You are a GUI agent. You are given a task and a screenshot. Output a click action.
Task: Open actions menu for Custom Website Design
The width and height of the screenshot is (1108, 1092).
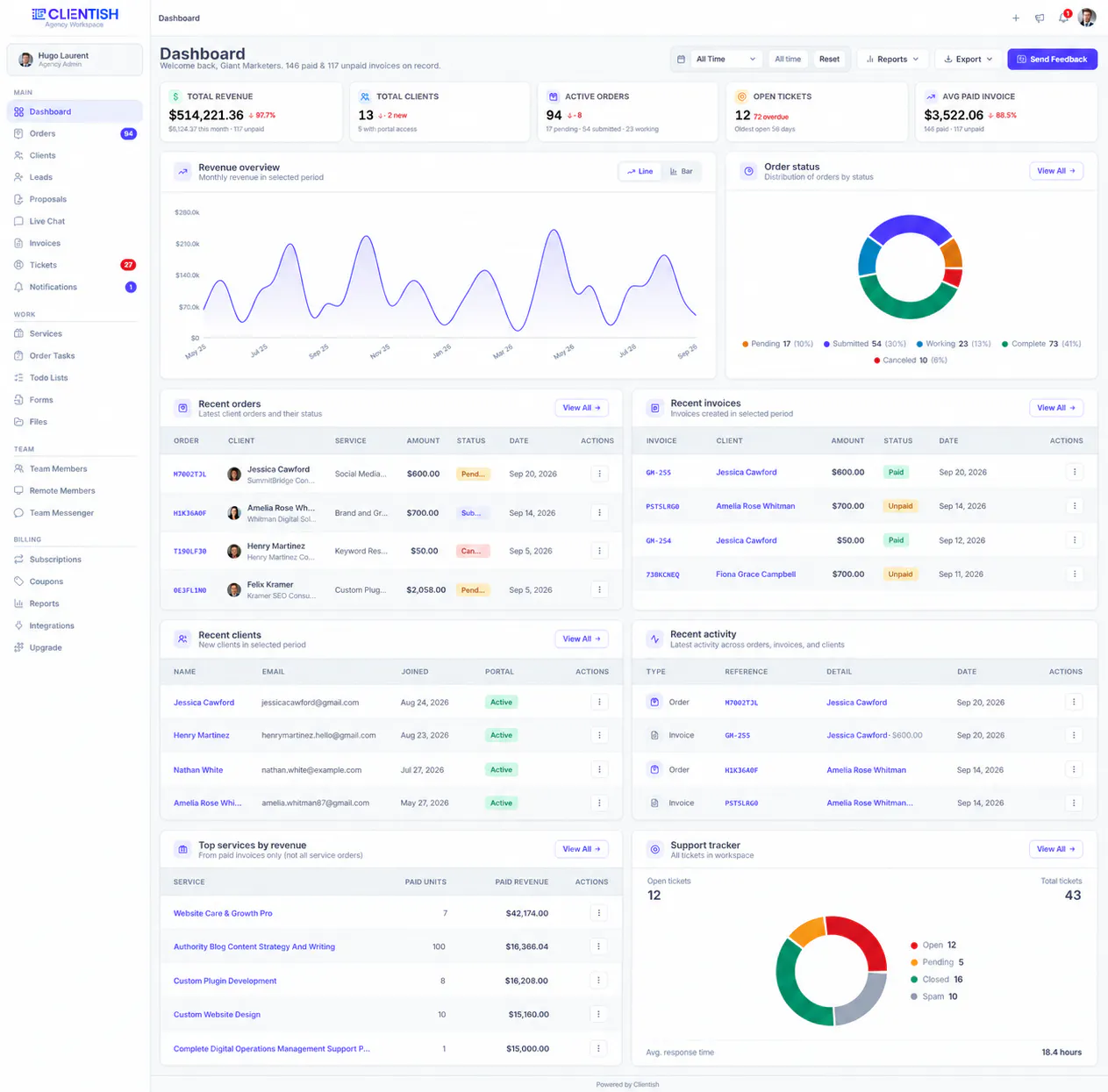tap(599, 1014)
